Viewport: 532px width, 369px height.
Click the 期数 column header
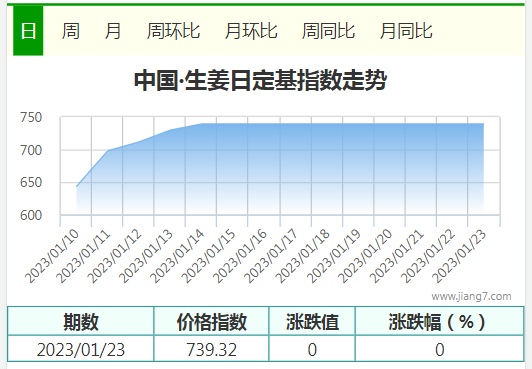81,322
